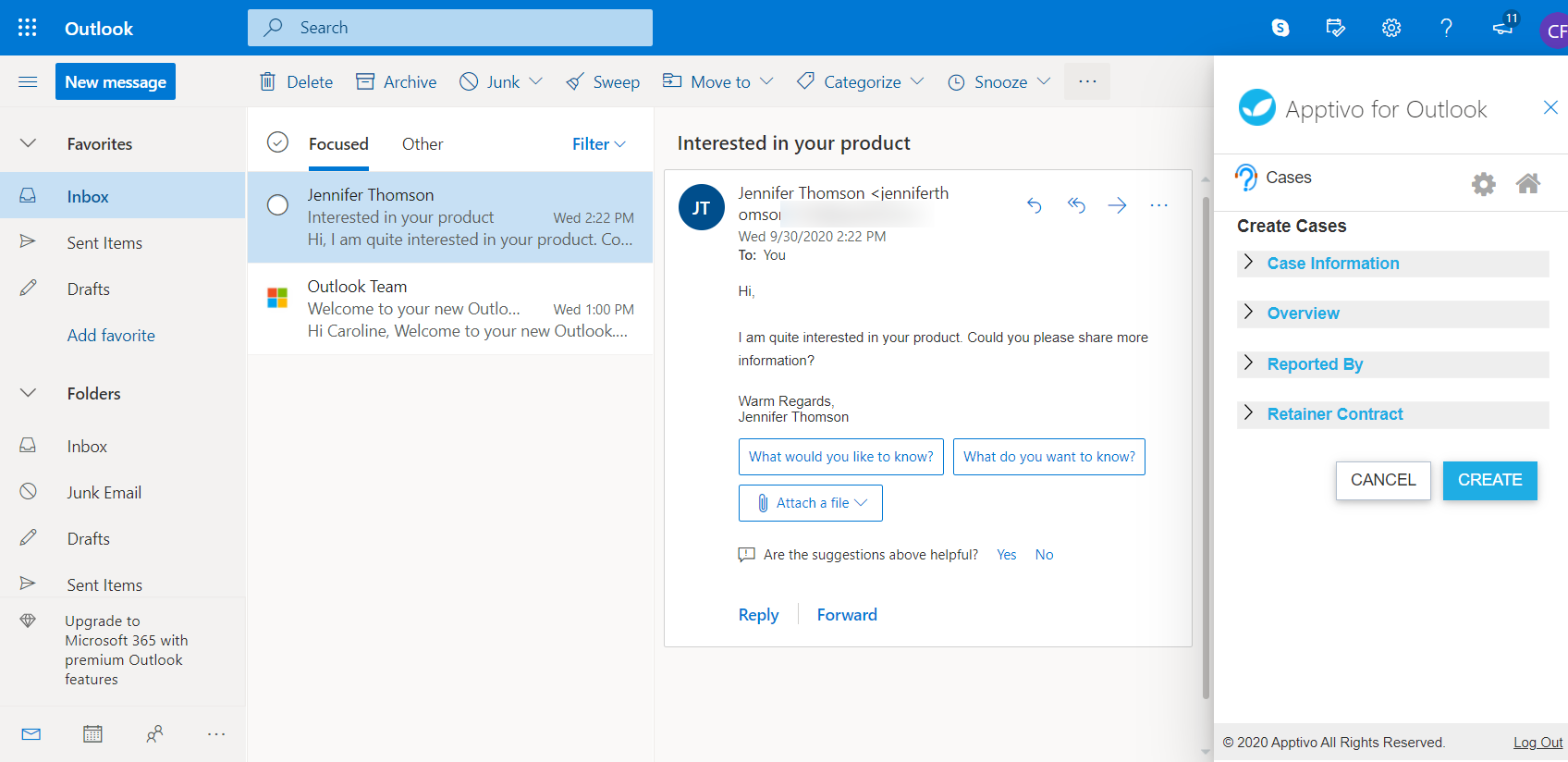
Task: Open Skype from the header
Action: [1280, 28]
